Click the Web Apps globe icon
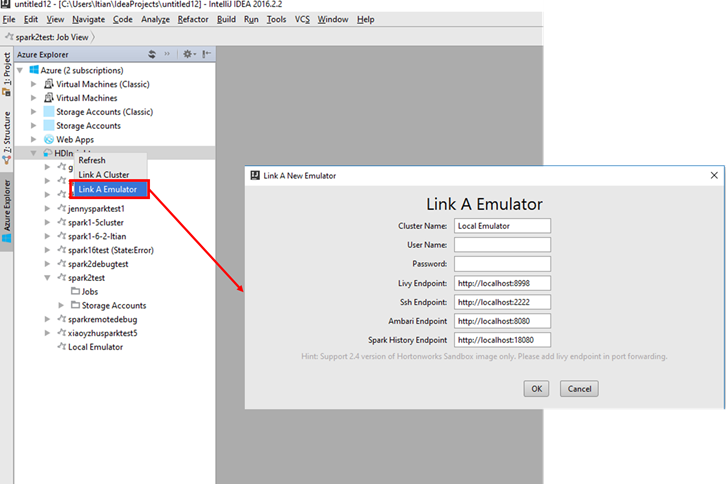Image resolution: width=726 pixels, height=484 pixels. [x=49, y=139]
